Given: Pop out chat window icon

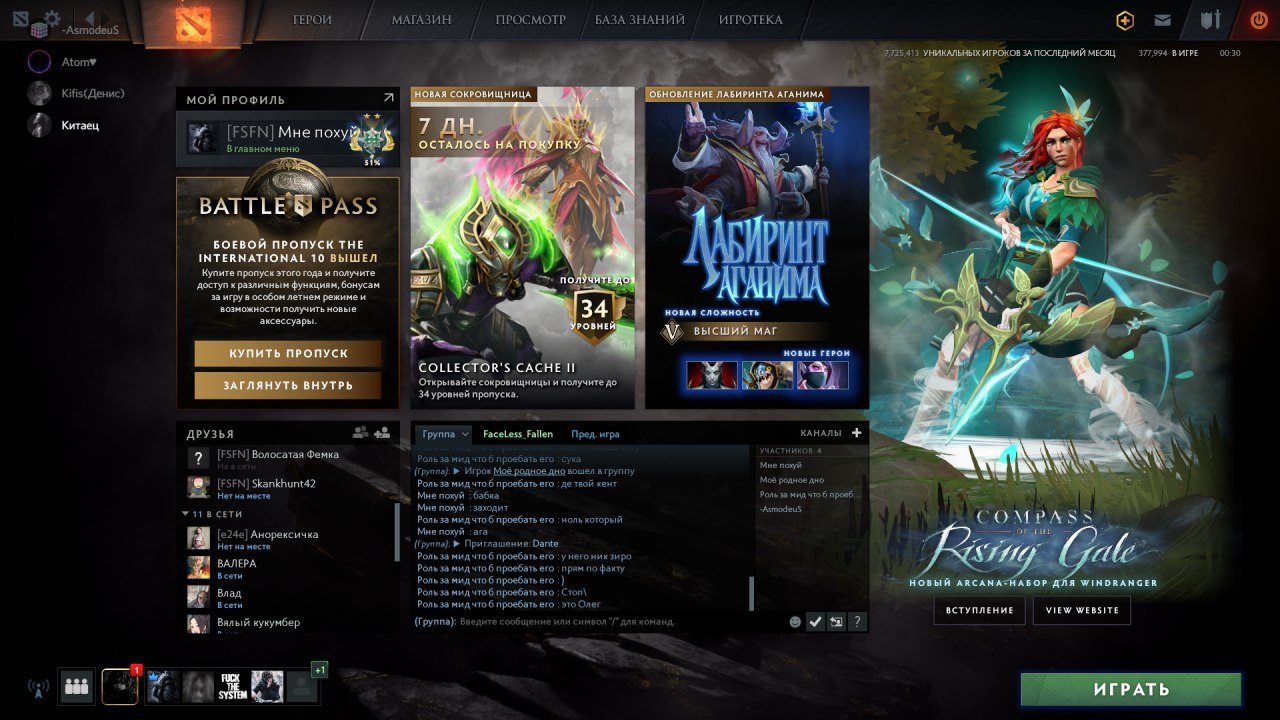Looking at the screenshot, I should click(836, 622).
